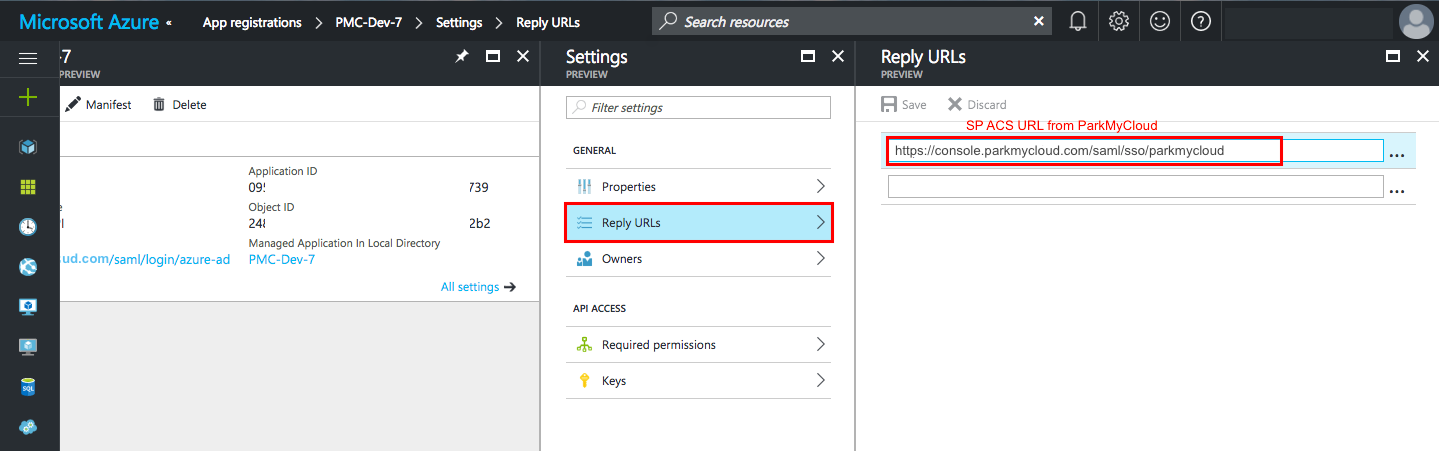This screenshot has height=451, width=1439.
Task: Select the Reply URLs settings item
Action: pos(698,223)
